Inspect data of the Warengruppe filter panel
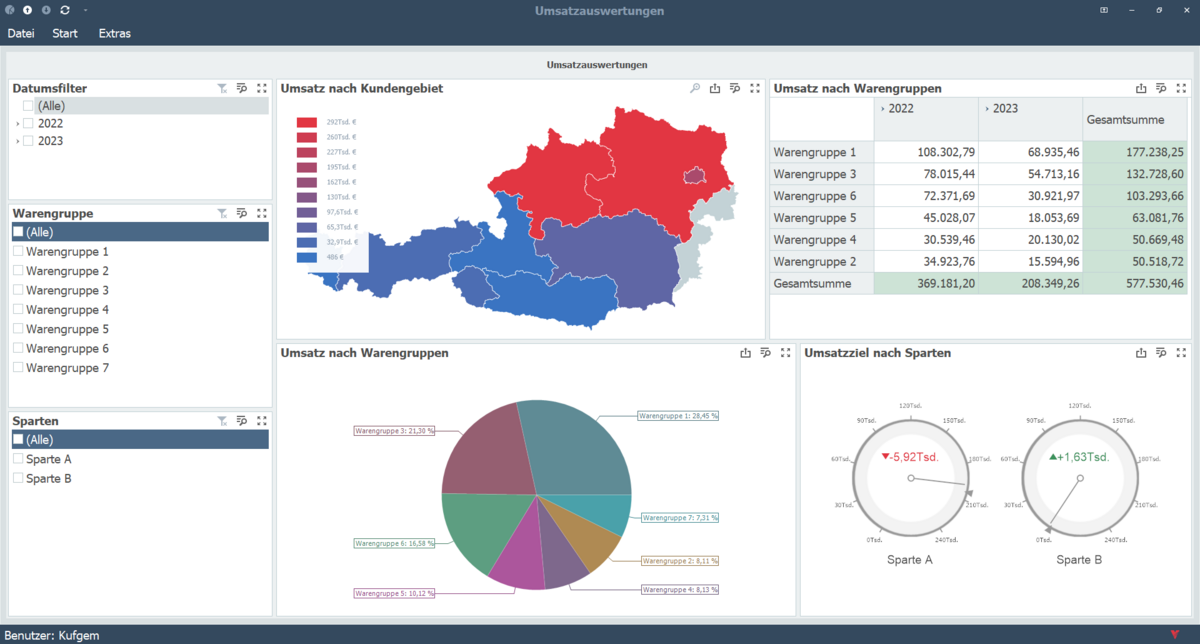This screenshot has height=644, width=1200. tap(242, 213)
